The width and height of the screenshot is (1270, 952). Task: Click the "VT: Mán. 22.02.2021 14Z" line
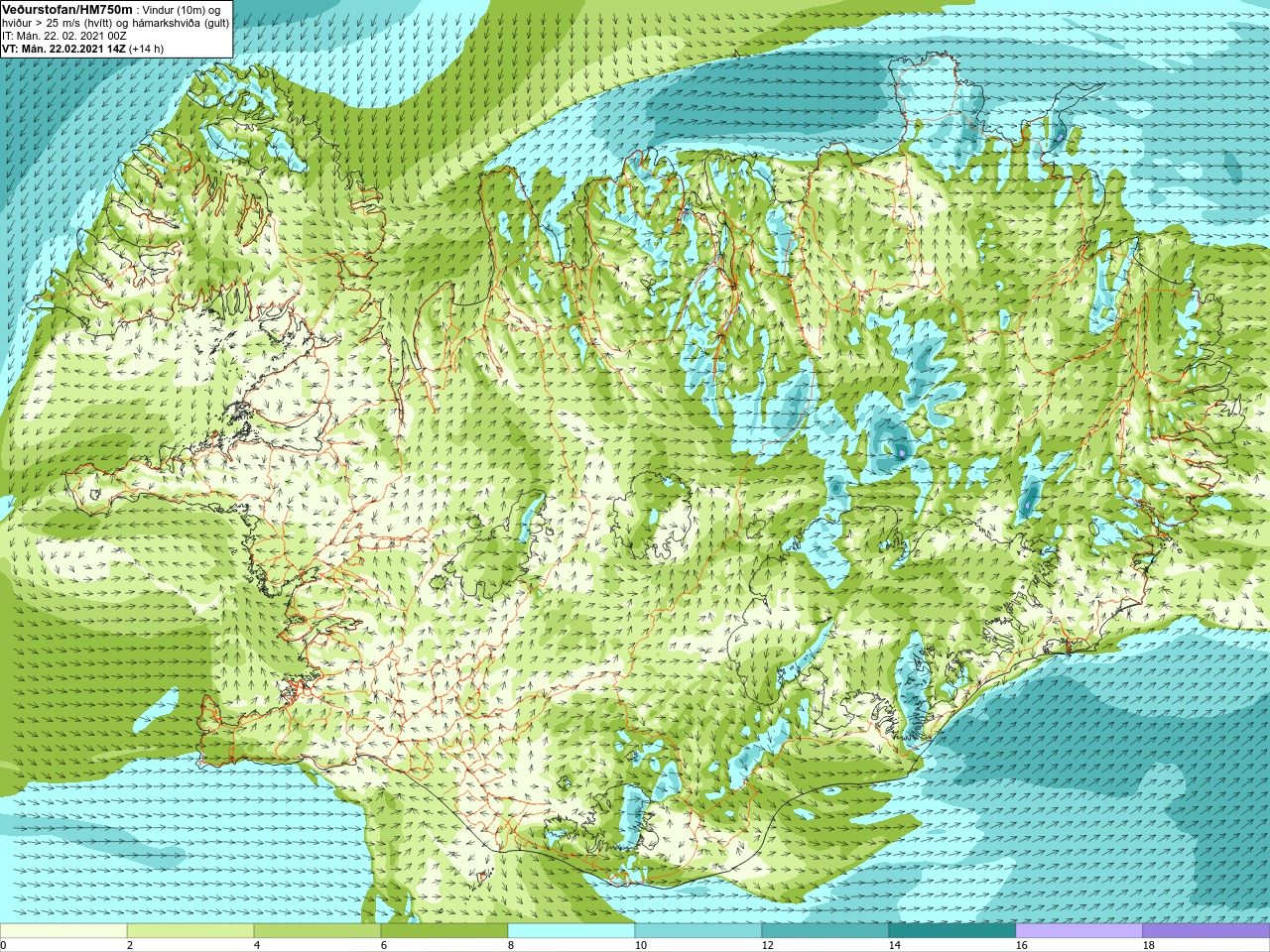(x=63, y=48)
